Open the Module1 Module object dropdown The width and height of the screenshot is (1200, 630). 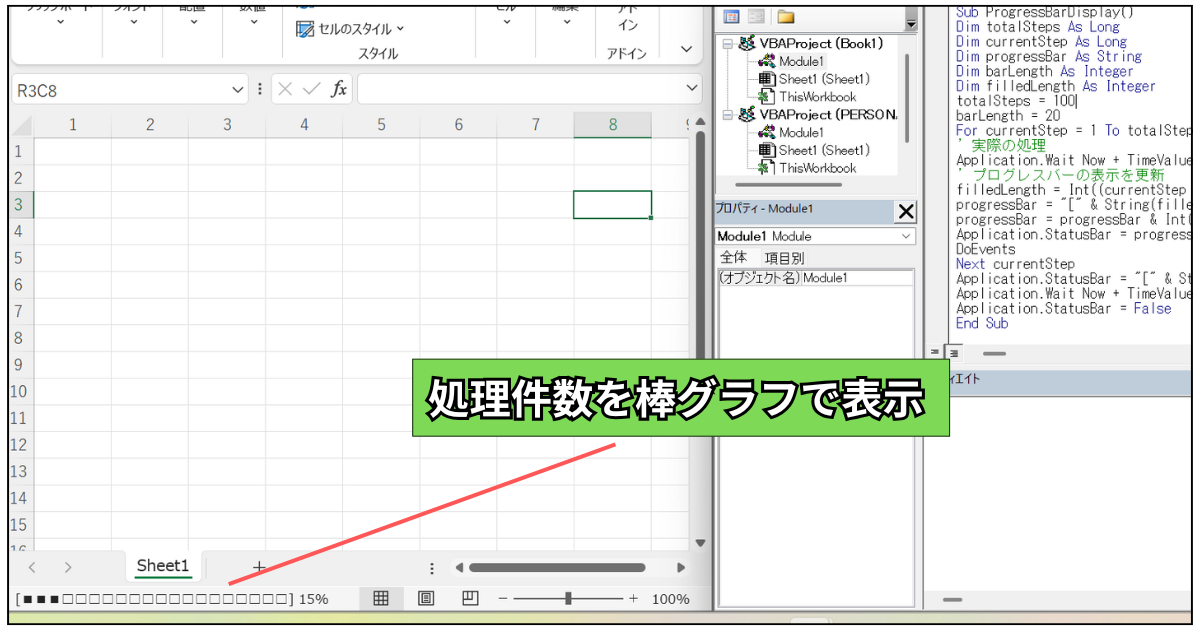click(906, 236)
